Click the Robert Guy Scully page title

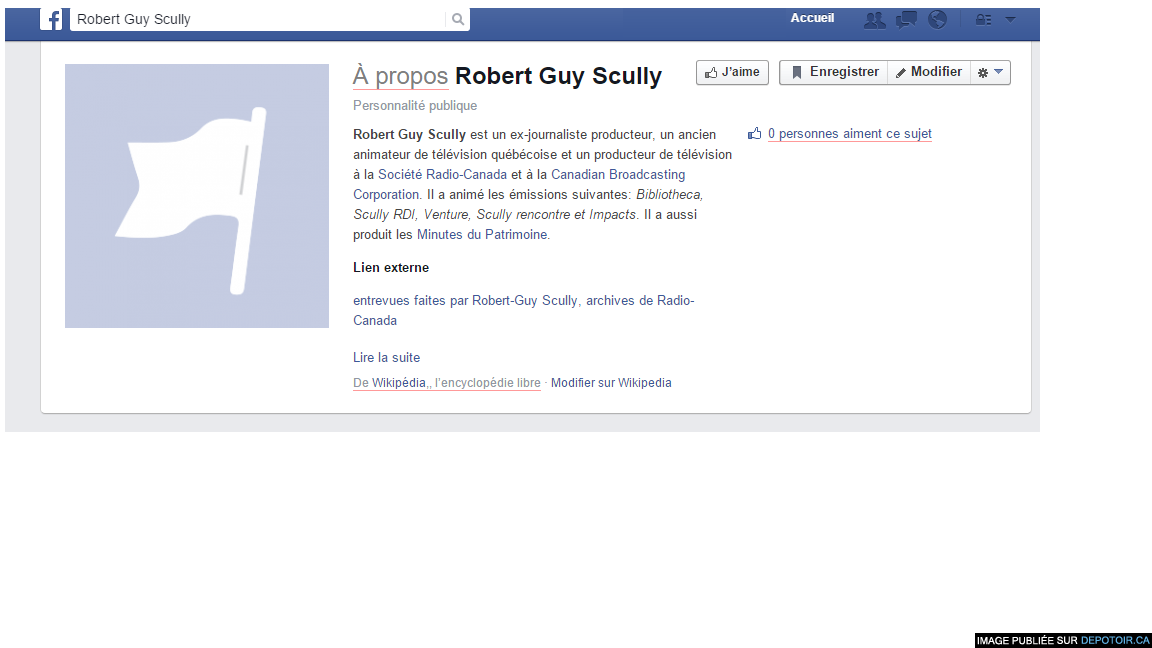[558, 76]
